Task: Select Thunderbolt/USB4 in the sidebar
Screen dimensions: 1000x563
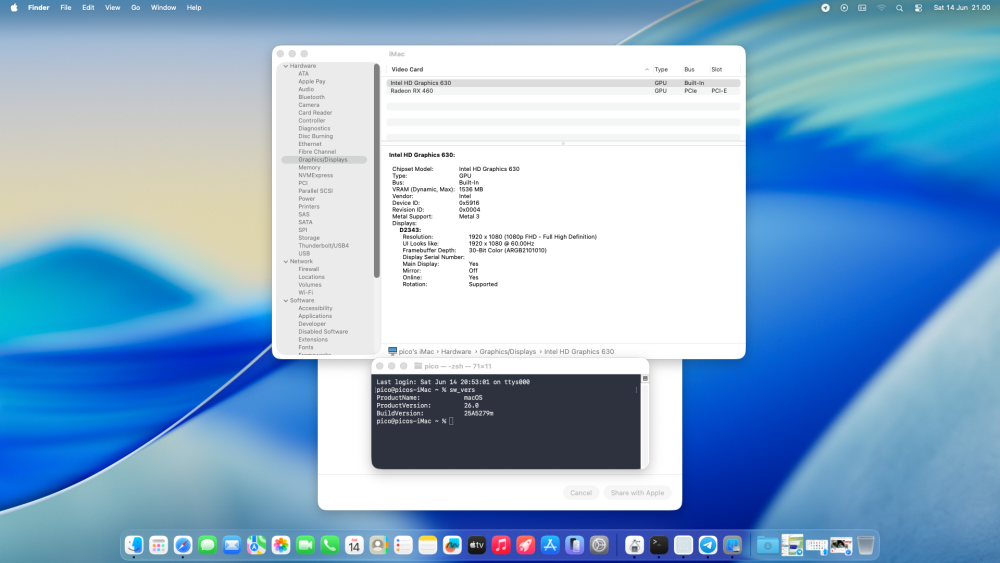Action: tap(323, 245)
